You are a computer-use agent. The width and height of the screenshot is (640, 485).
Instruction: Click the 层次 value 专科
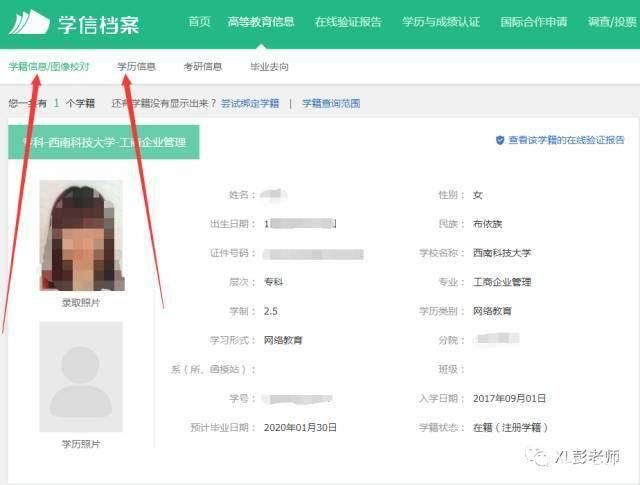[x=273, y=282]
